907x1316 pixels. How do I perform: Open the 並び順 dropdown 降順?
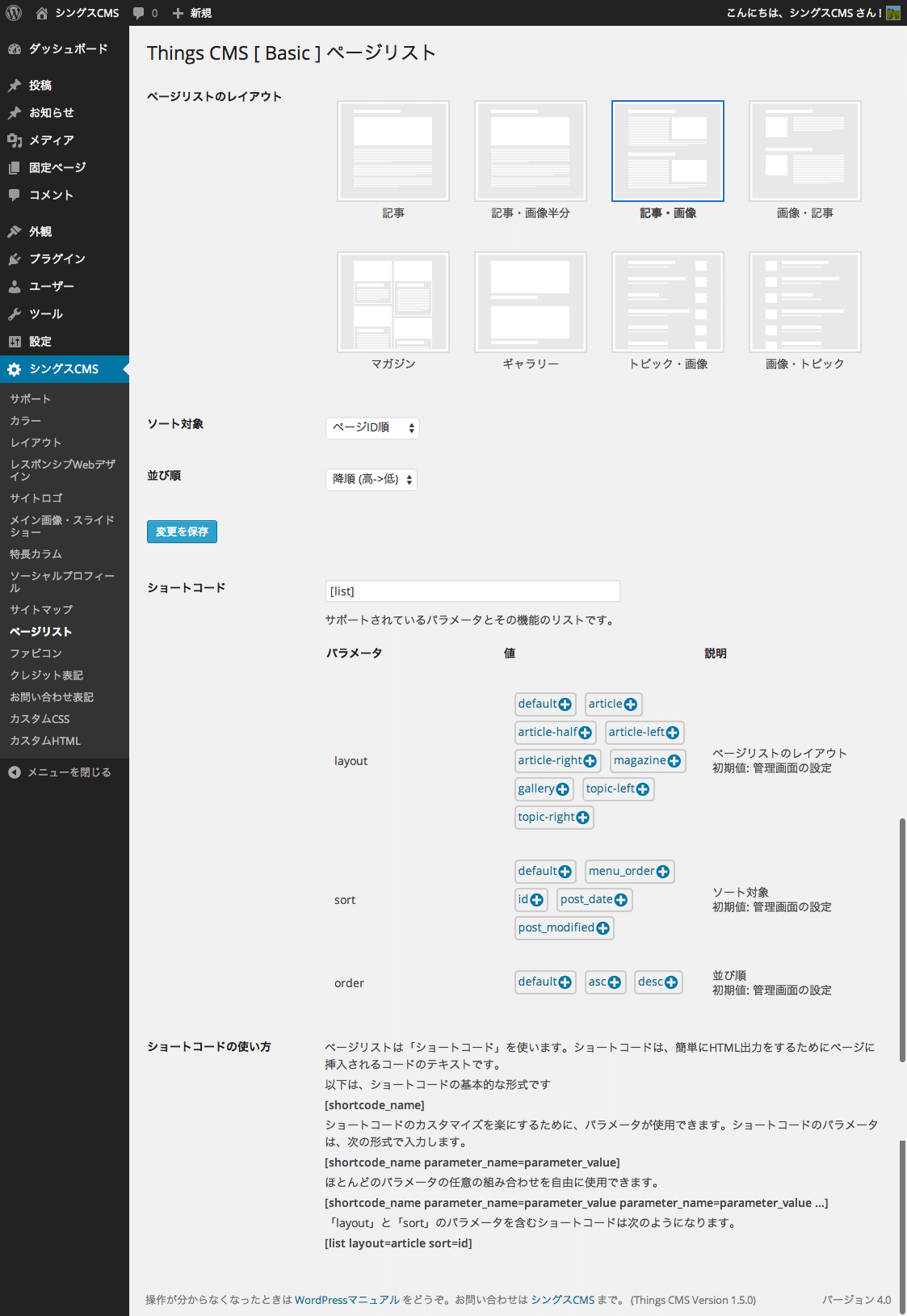tap(372, 480)
